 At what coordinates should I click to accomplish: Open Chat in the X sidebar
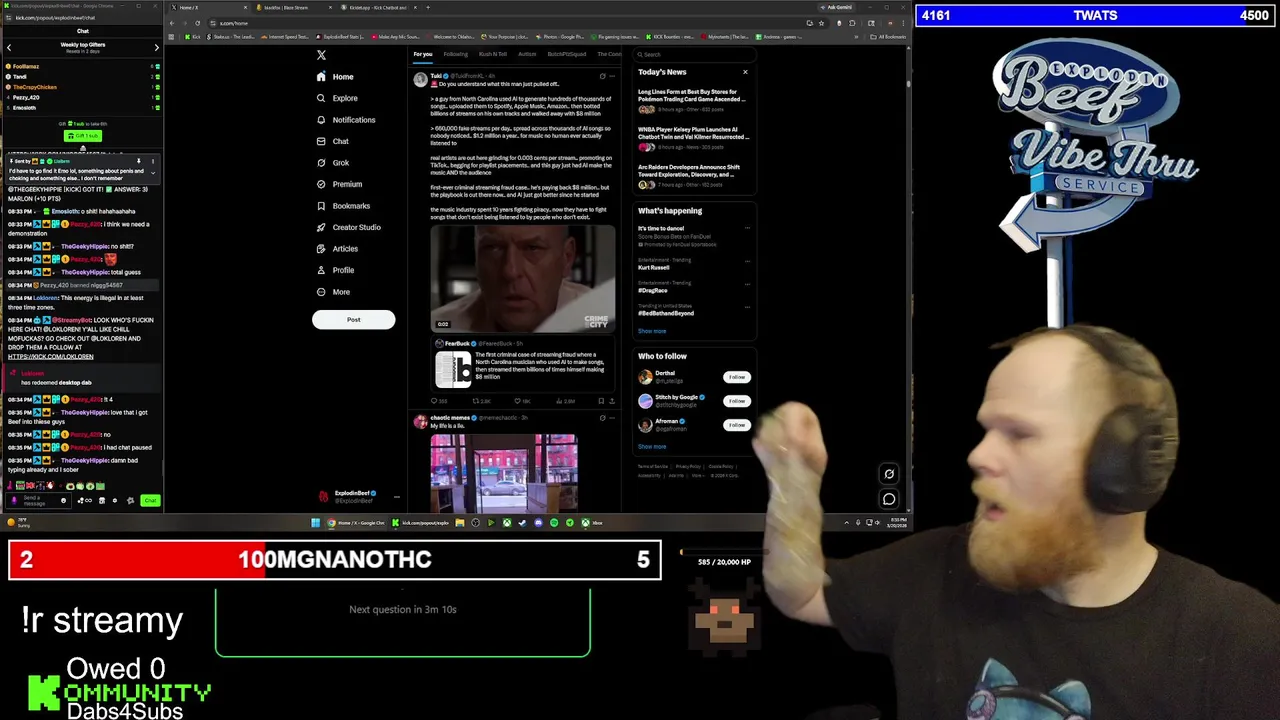[333, 141]
